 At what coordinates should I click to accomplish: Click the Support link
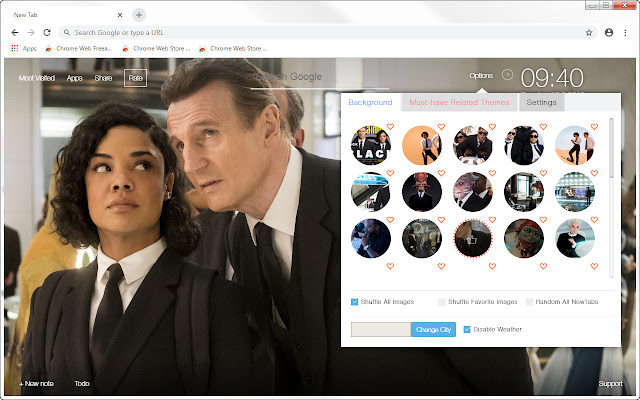pos(611,384)
